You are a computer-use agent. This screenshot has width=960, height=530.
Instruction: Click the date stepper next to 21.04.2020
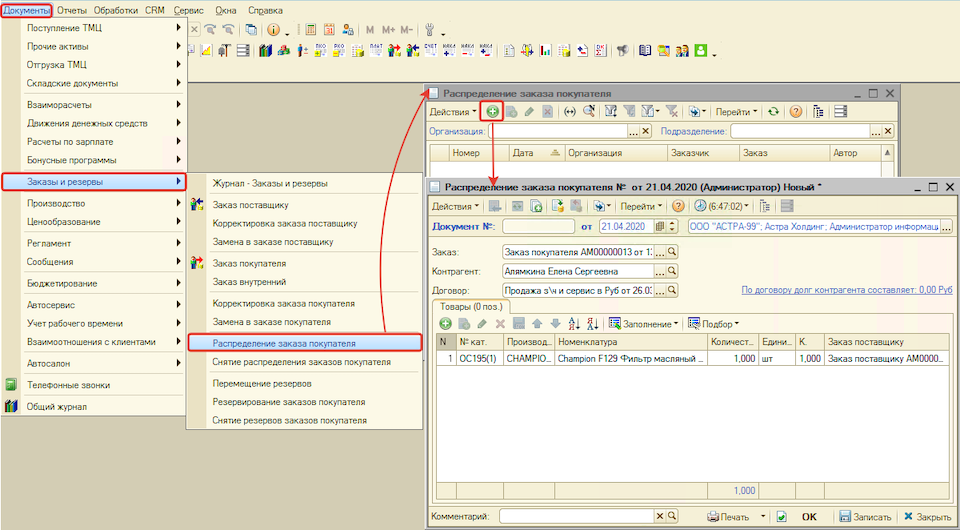(x=672, y=226)
